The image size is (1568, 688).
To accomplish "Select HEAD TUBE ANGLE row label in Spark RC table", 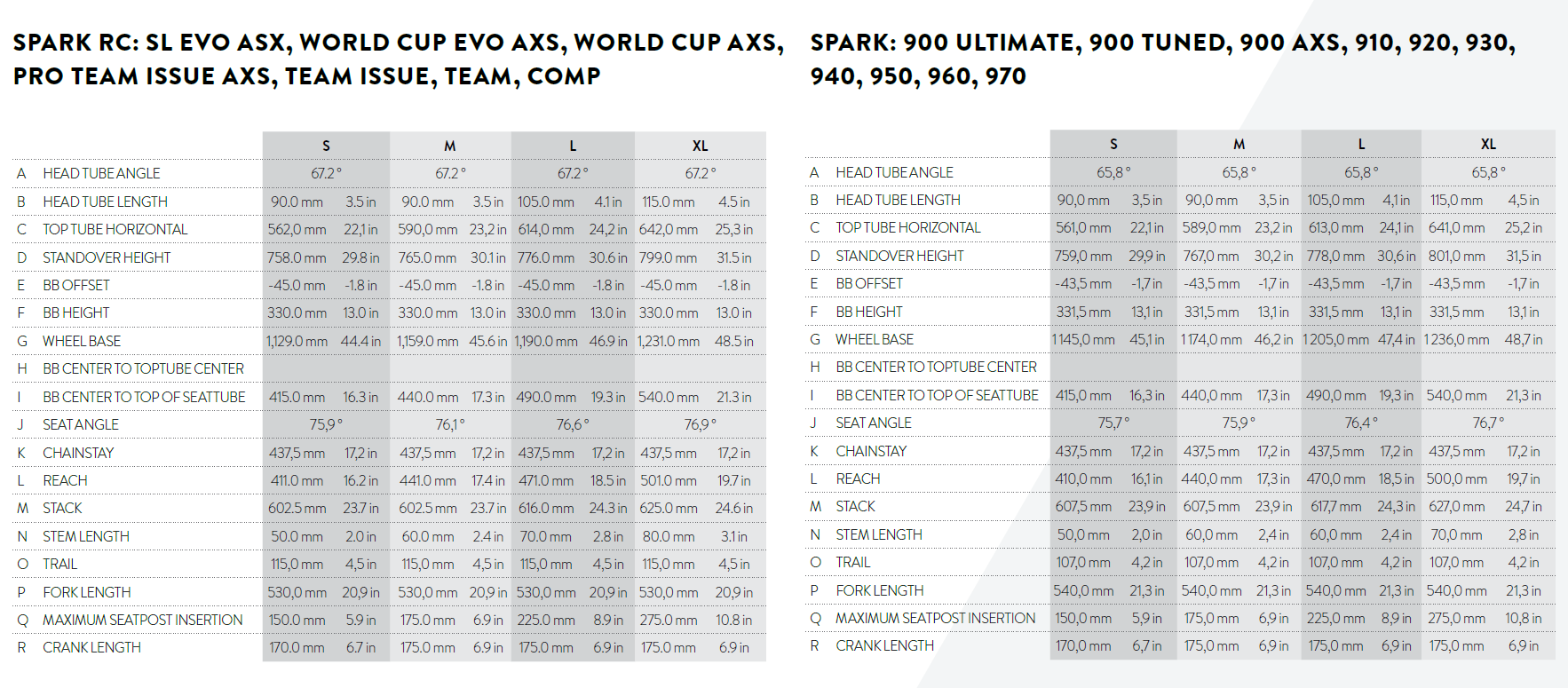I will point(101,173).
